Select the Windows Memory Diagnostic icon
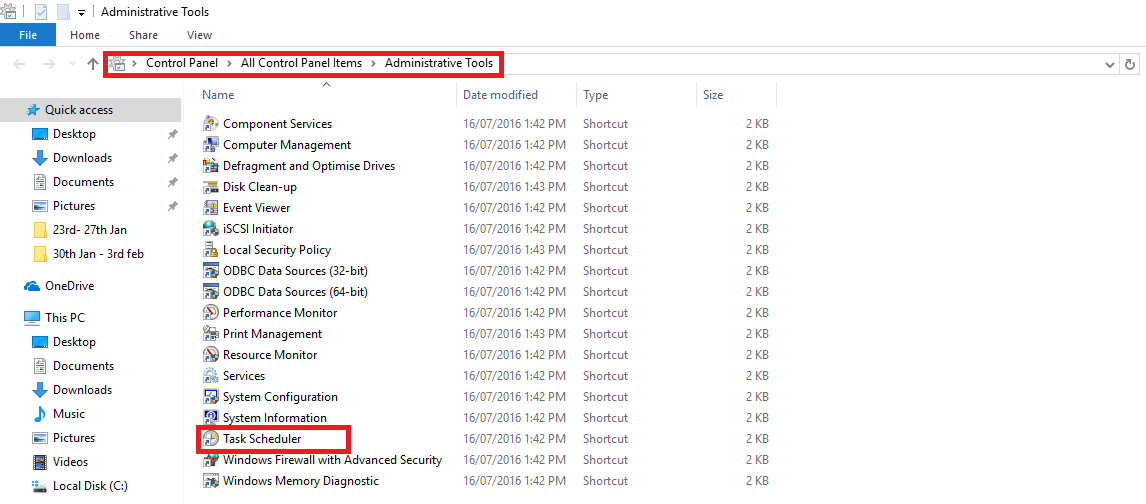Image resolution: width=1146 pixels, height=504 pixels. (210, 481)
